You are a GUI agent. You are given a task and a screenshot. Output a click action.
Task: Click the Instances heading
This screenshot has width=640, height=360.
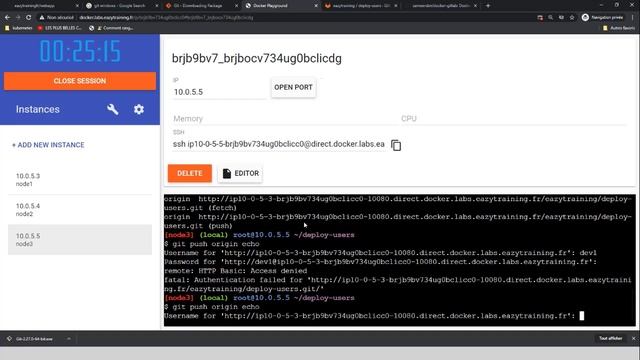(x=38, y=109)
